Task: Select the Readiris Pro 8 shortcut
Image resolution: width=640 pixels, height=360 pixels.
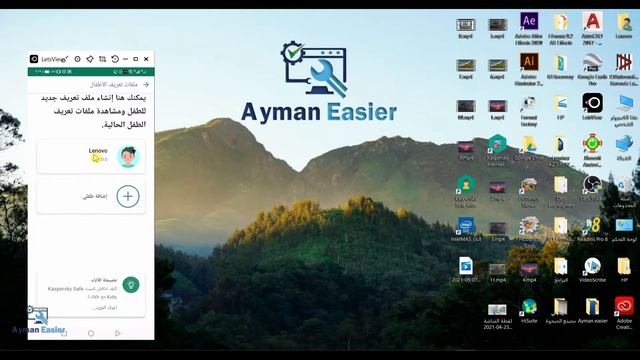Action: [x=593, y=229]
